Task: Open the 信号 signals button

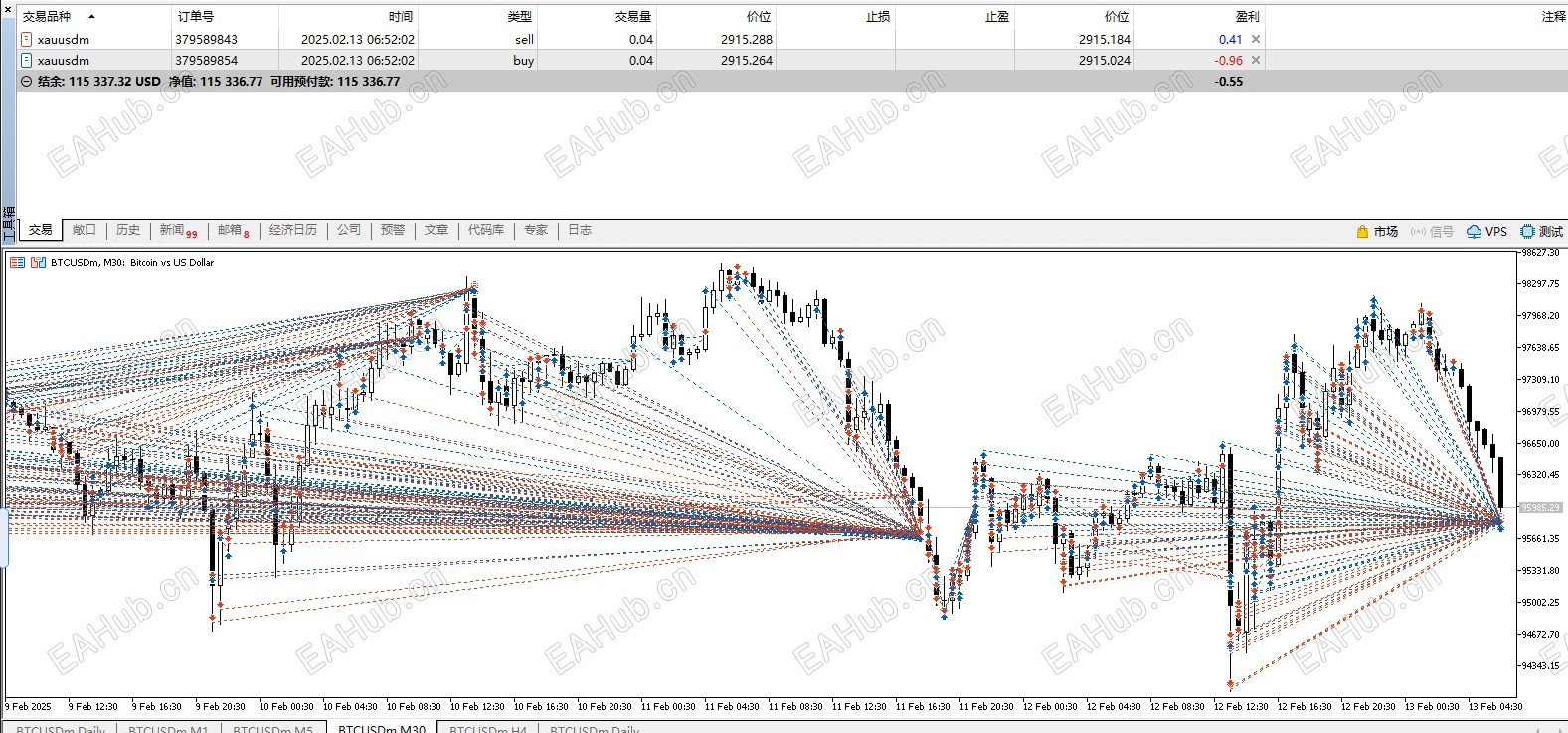Action: (x=1432, y=231)
